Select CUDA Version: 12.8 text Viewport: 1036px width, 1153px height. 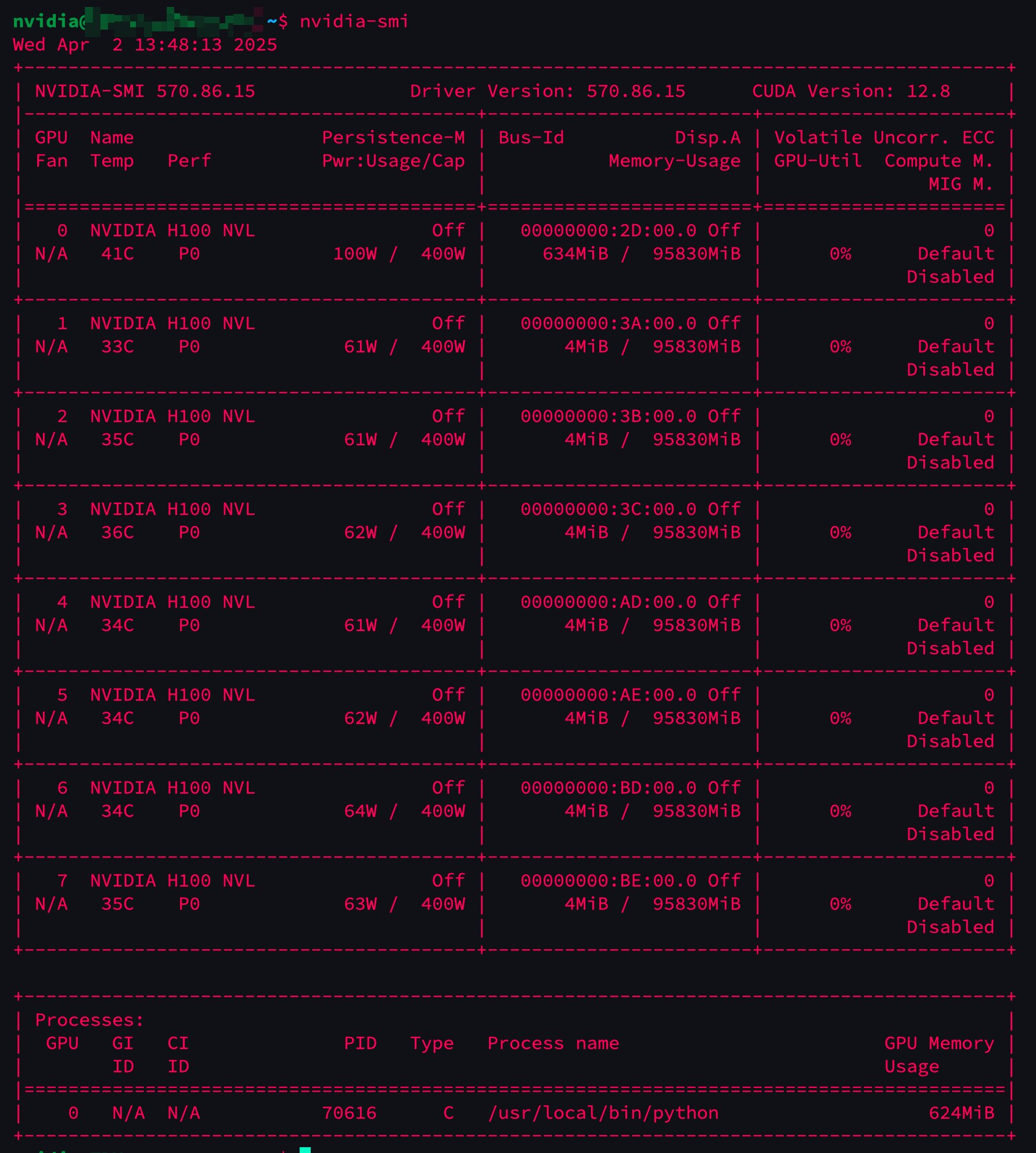click(851, 91)
